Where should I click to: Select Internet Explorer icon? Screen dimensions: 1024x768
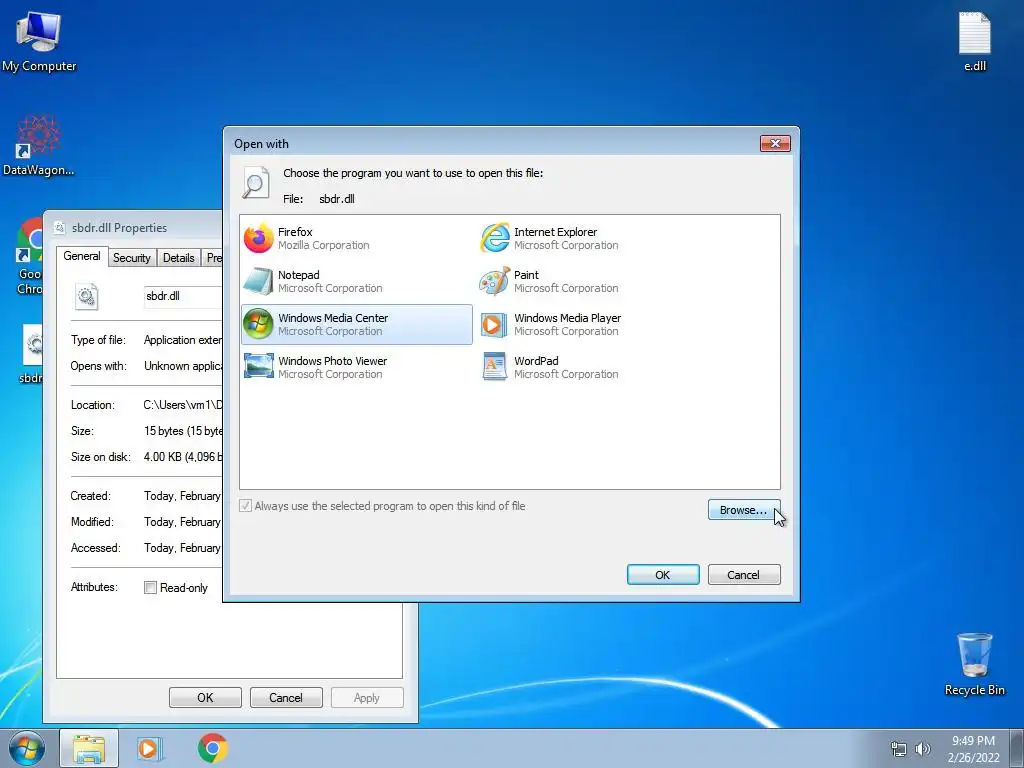(494, 238)
